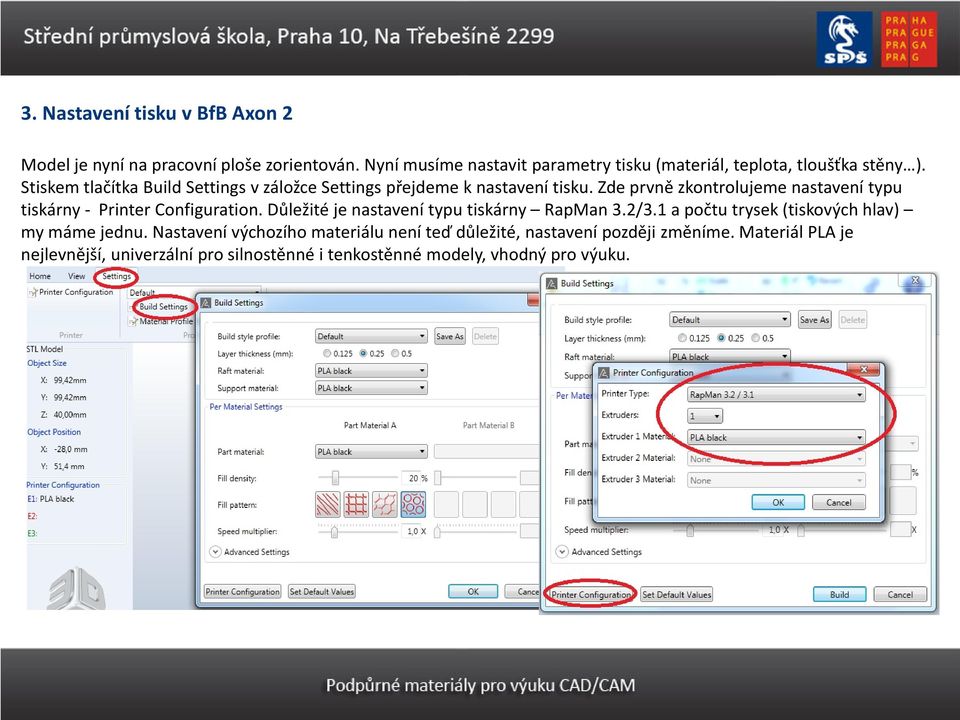
Task: Open the Extruder 1 Material dropdown
Action: [776, 437]
